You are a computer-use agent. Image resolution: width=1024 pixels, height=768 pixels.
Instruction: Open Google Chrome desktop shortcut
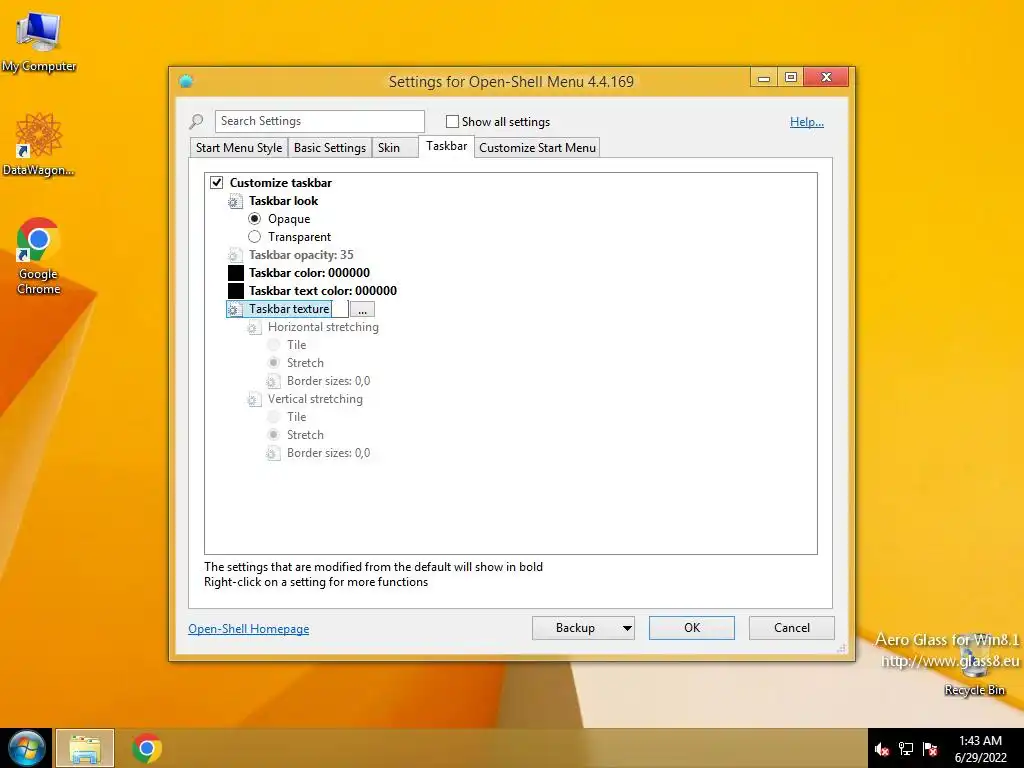(39, 256)
